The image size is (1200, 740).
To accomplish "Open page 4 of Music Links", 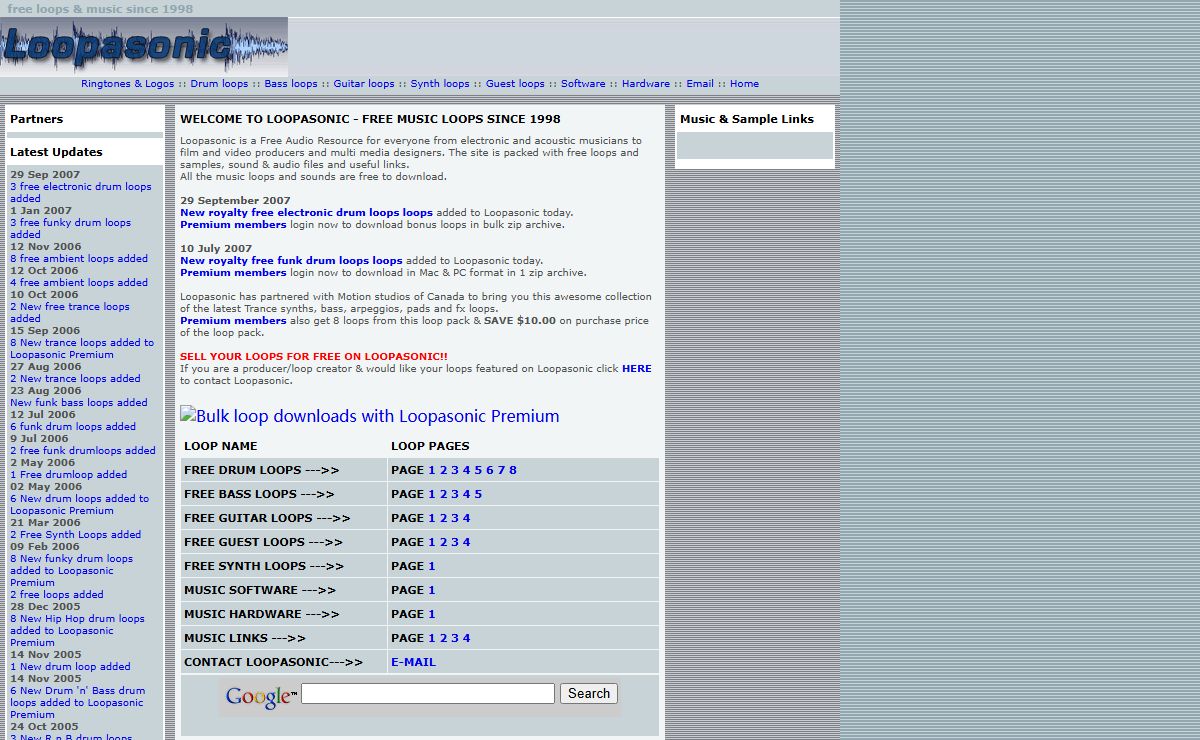I will 466,638.
